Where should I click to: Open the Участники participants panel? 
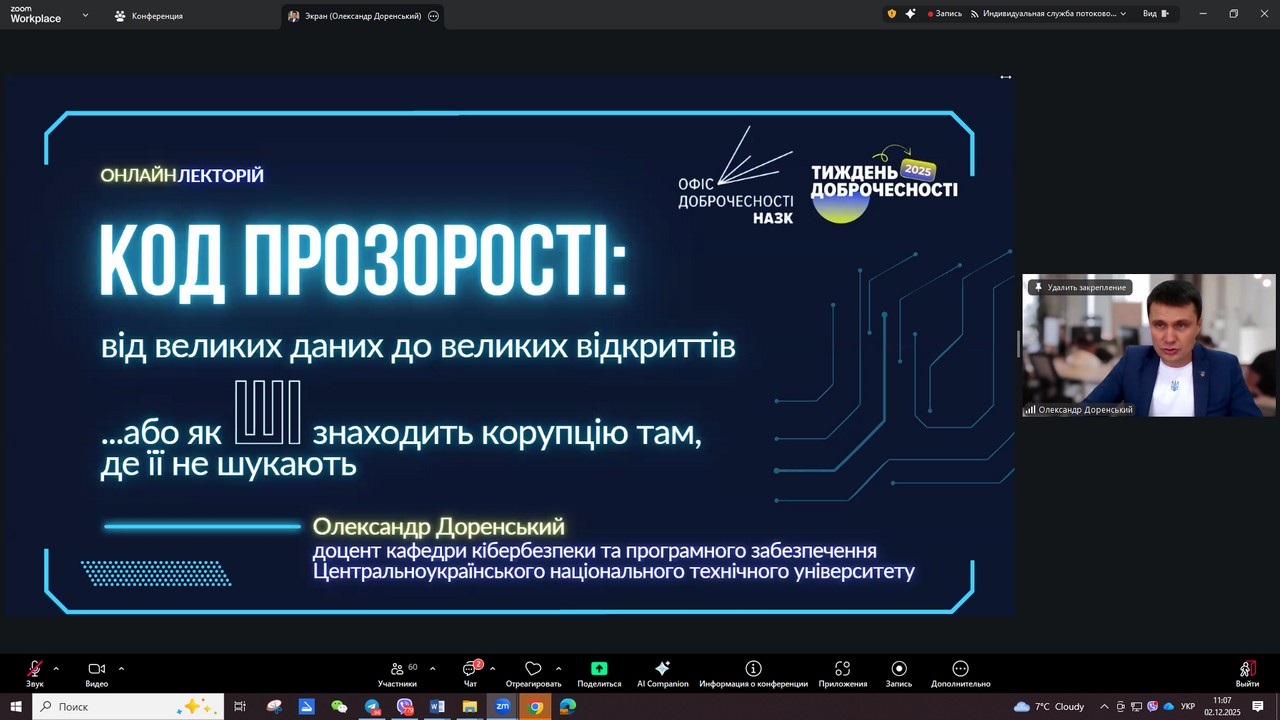pyautogui.click(x=397, y=670)
